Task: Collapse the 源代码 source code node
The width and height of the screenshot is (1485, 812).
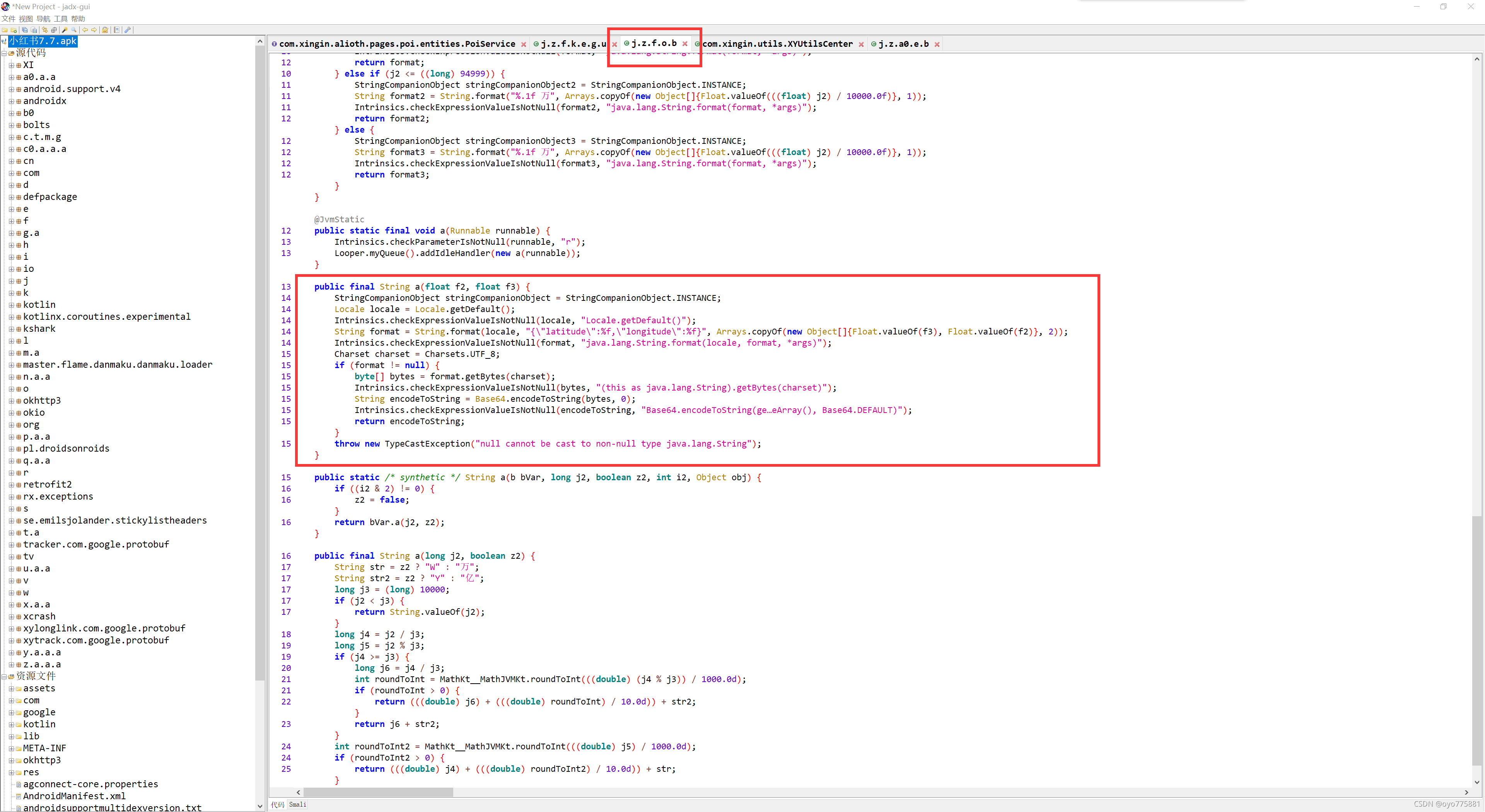Action: click(4, 53)
